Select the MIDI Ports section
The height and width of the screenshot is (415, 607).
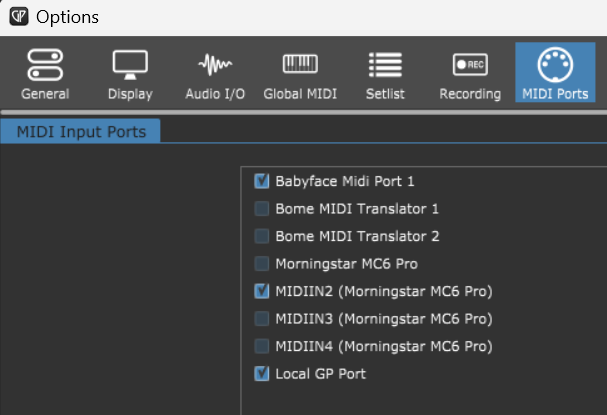coord(555,75)
